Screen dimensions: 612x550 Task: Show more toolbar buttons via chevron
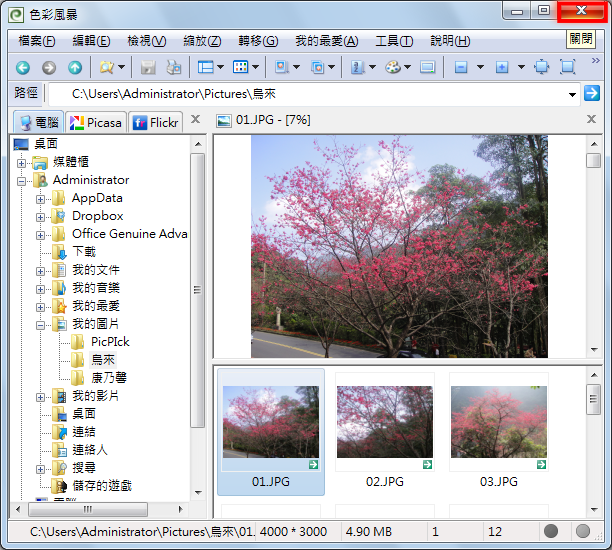pyautogui.click(x=595, y=60)
